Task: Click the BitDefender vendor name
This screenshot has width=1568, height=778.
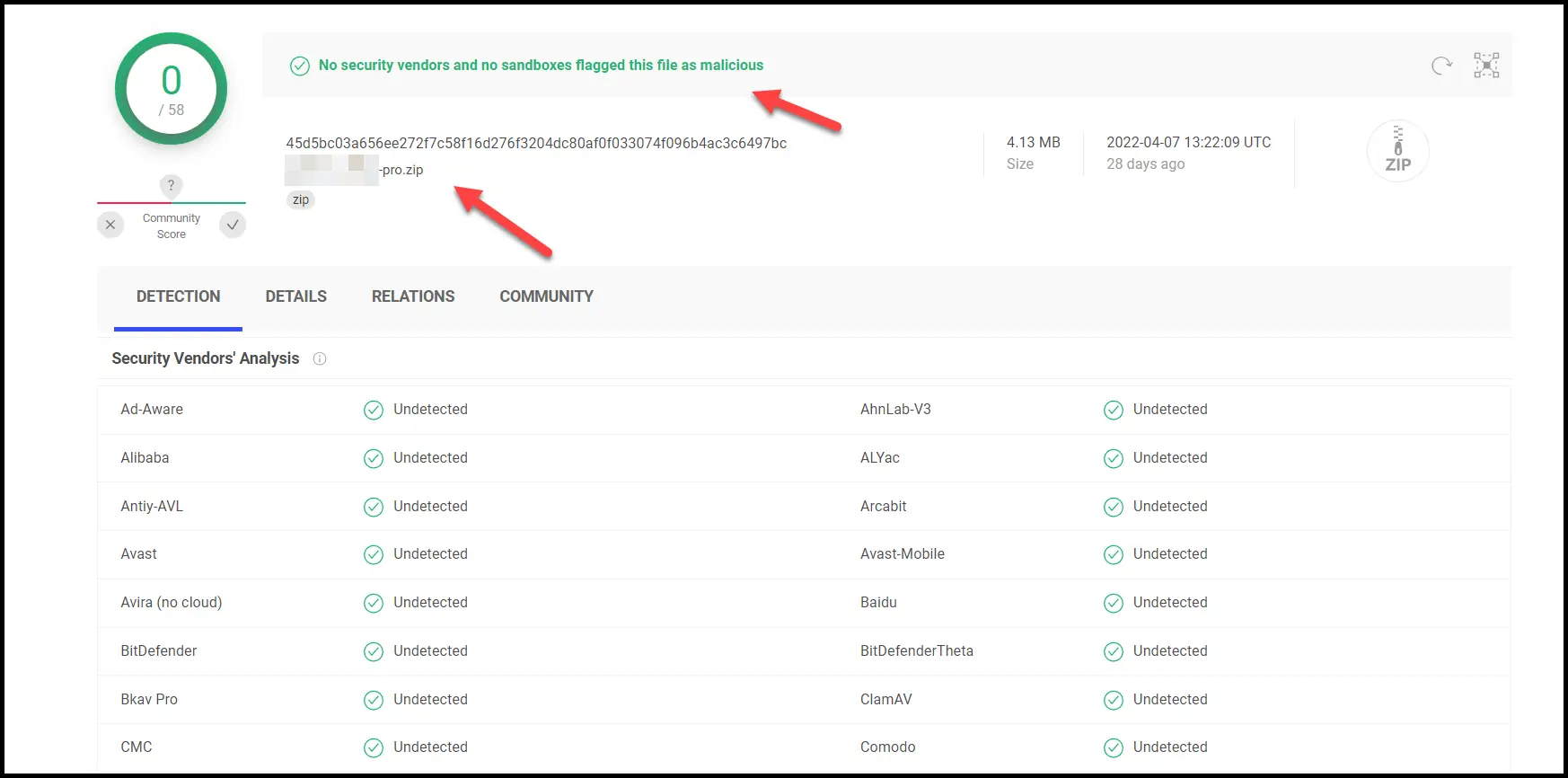Action: tap(159, 650)
